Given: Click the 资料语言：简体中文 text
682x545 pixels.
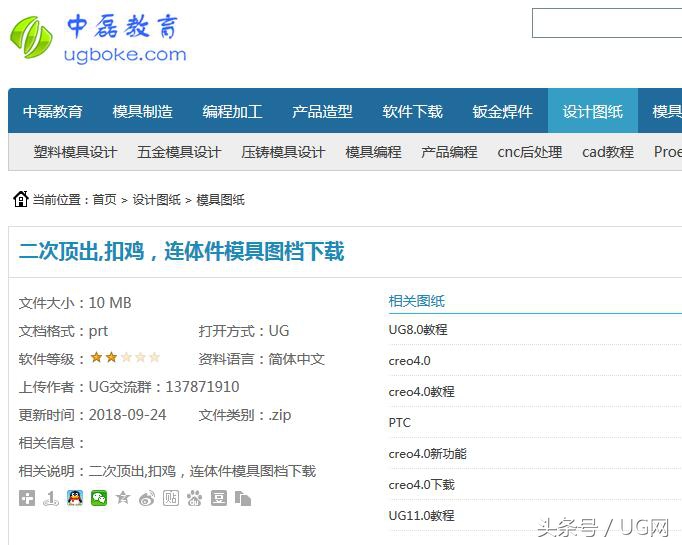Looking at the screenshot, I should (261, 359).
